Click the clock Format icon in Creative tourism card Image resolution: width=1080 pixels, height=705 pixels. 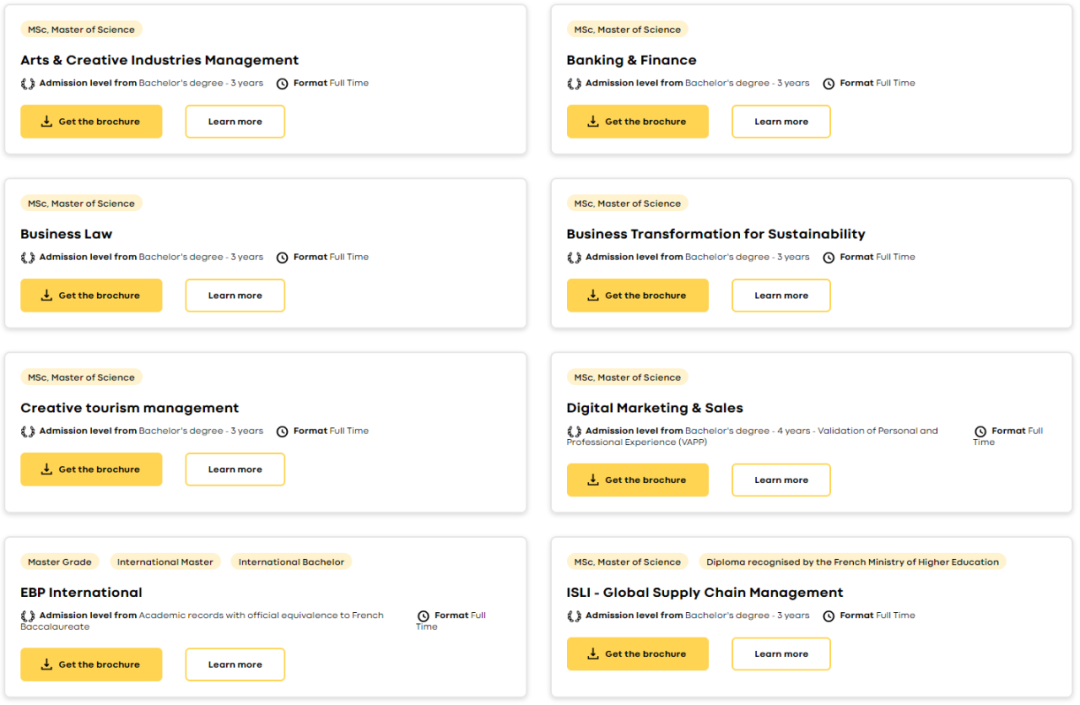click(x=282, y=432)
